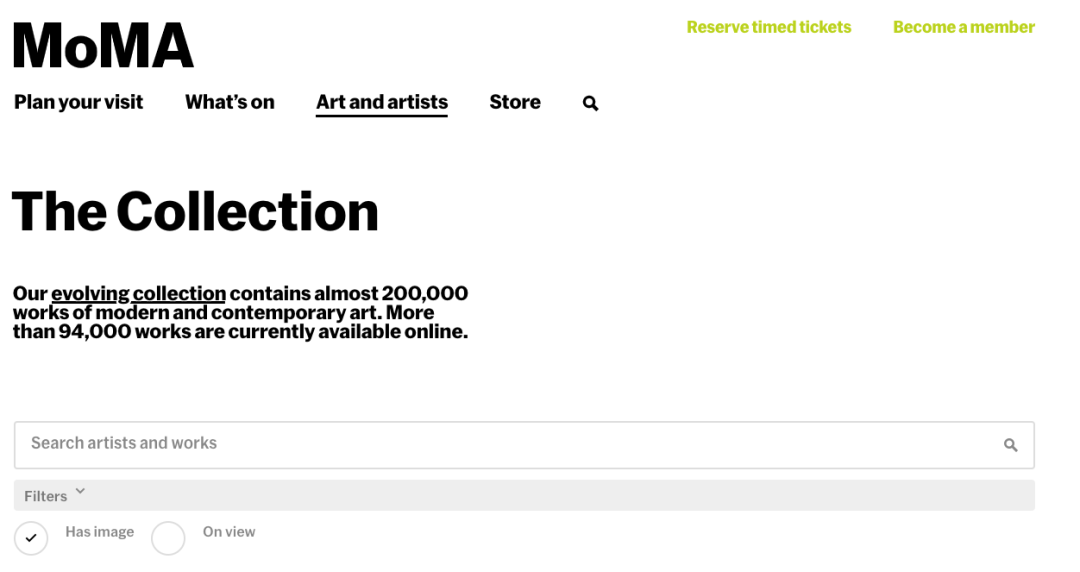Image resolution: width=1080 pixels, height=572 pixels.
Task: Open the Plan your visit menu
Action: pyautogui.click(x=78, y=102)
